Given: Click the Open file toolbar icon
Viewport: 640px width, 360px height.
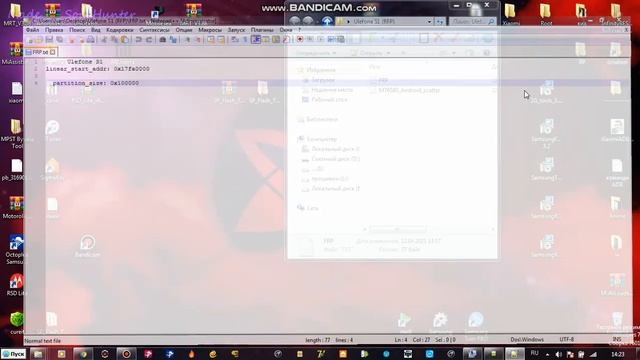Looking at the screenshot, I should pyautogui.click(x=39, y=40).
